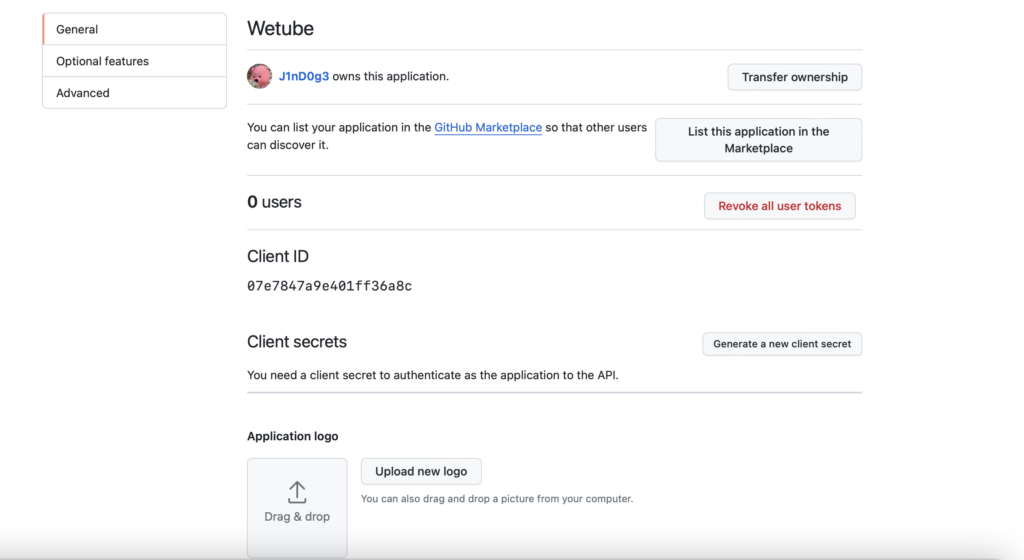Open the J1nD0g3 owner profile link
Viewport: 1024px width, 560px height.
304,76
